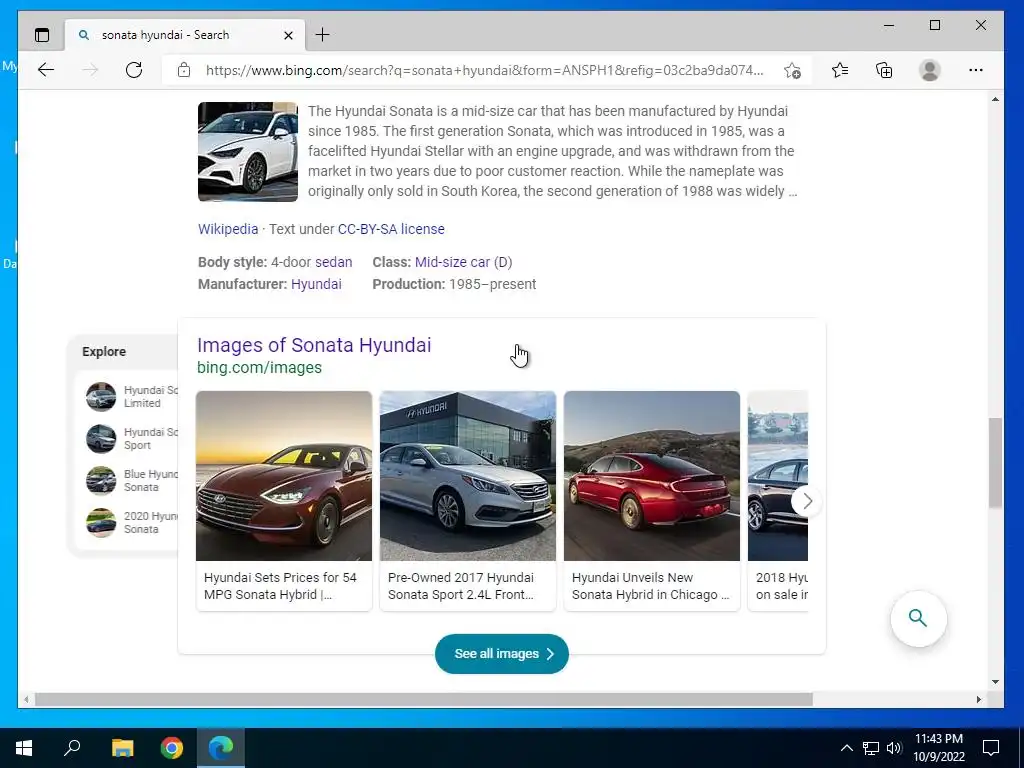Select Hyundai Sonata Sport in Explore
The width and height of the screenshot is (1024, 768).
click(132, 439)
